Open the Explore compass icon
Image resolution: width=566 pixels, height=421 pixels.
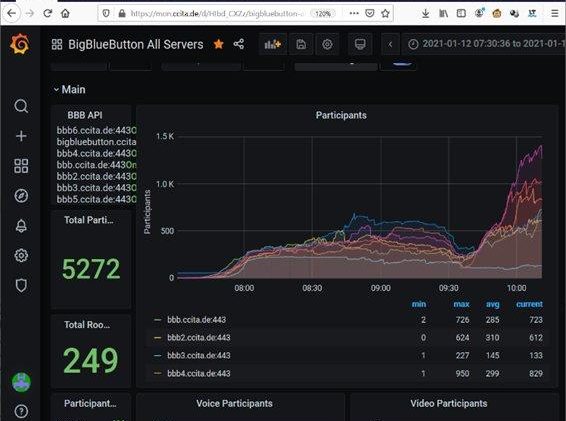pos(21,196)
